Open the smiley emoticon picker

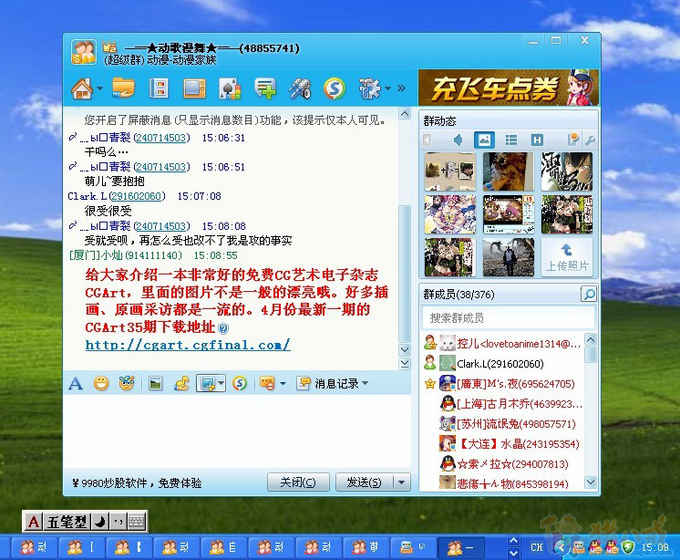101,383
